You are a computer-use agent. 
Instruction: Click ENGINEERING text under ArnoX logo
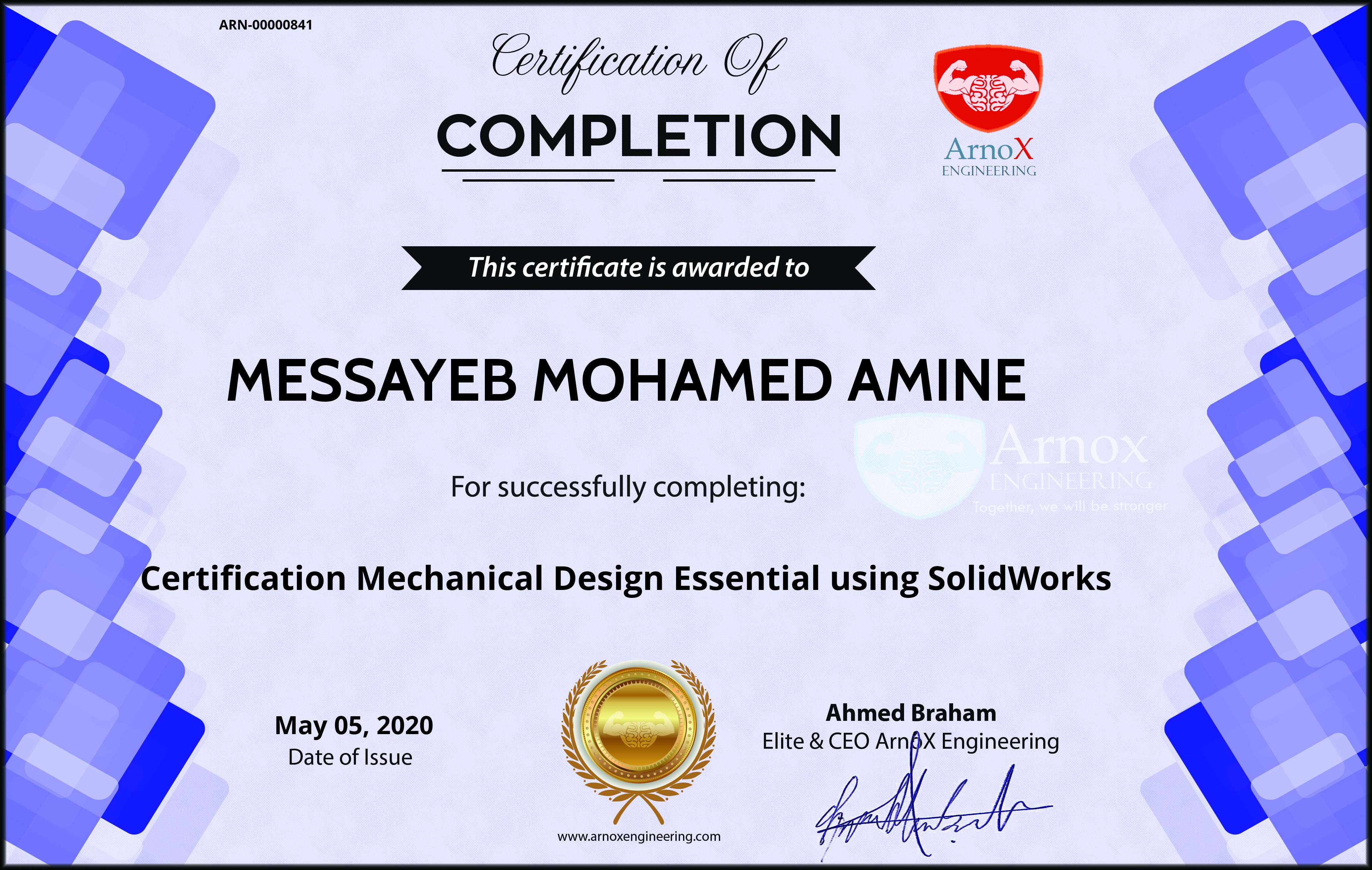[989, 171]
